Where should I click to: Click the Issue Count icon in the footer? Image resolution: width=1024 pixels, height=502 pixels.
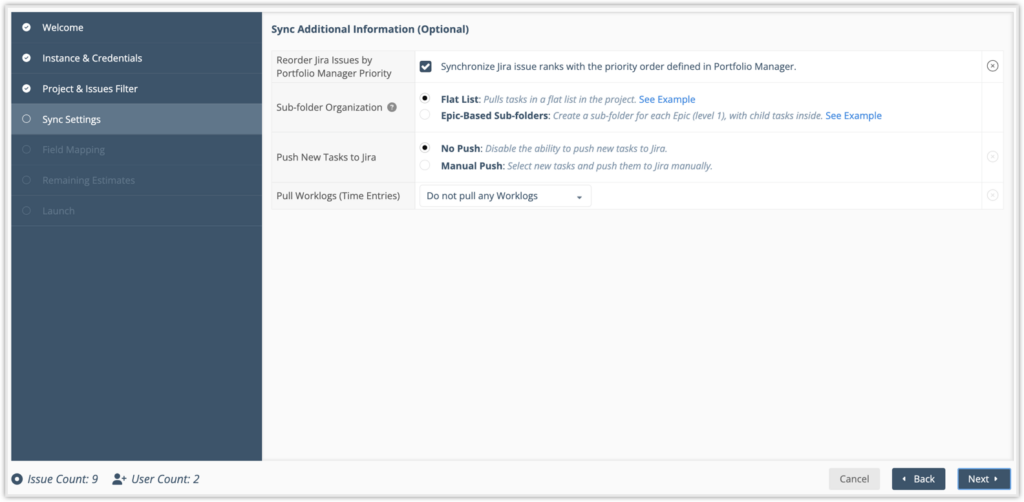(x=17, y=479)
